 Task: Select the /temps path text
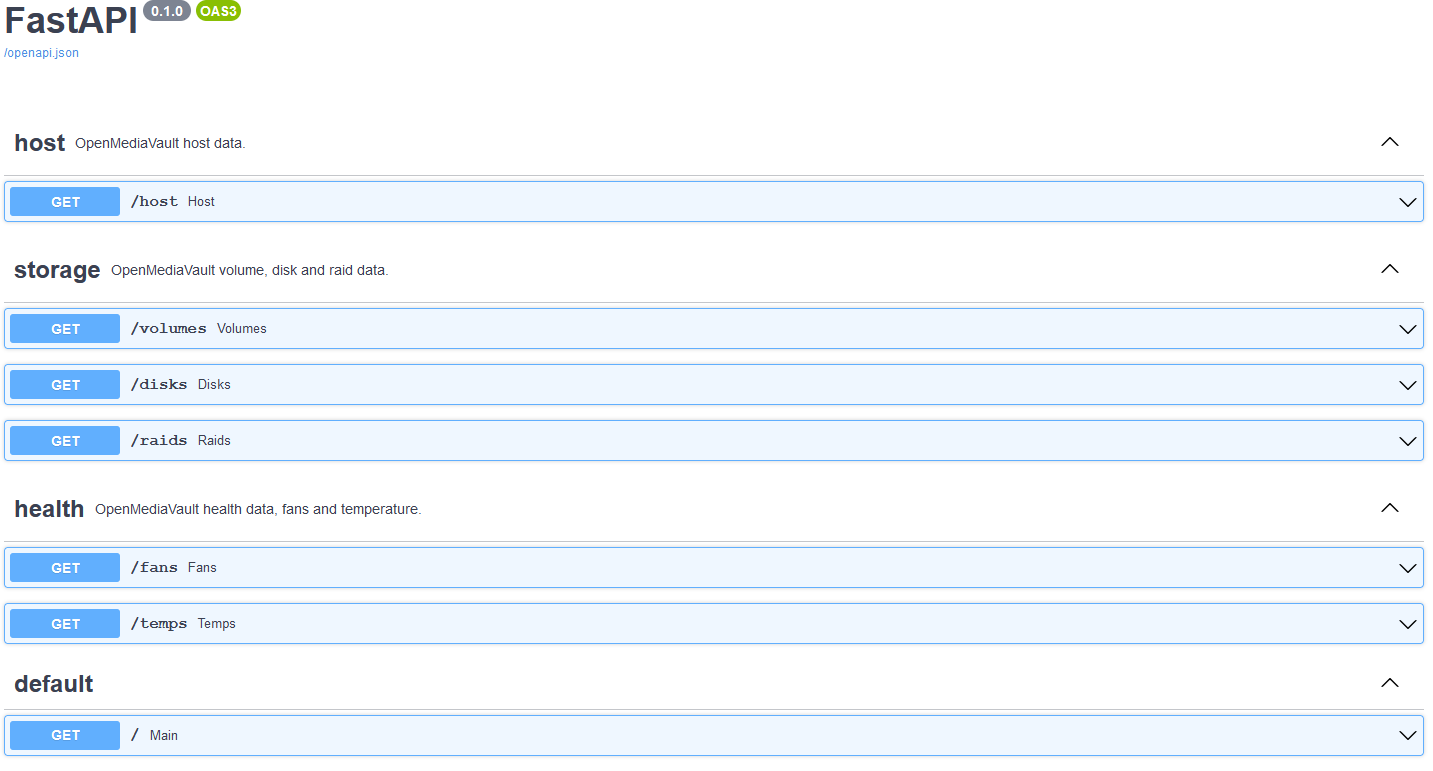pyautogui.click(x=159, y=624)
